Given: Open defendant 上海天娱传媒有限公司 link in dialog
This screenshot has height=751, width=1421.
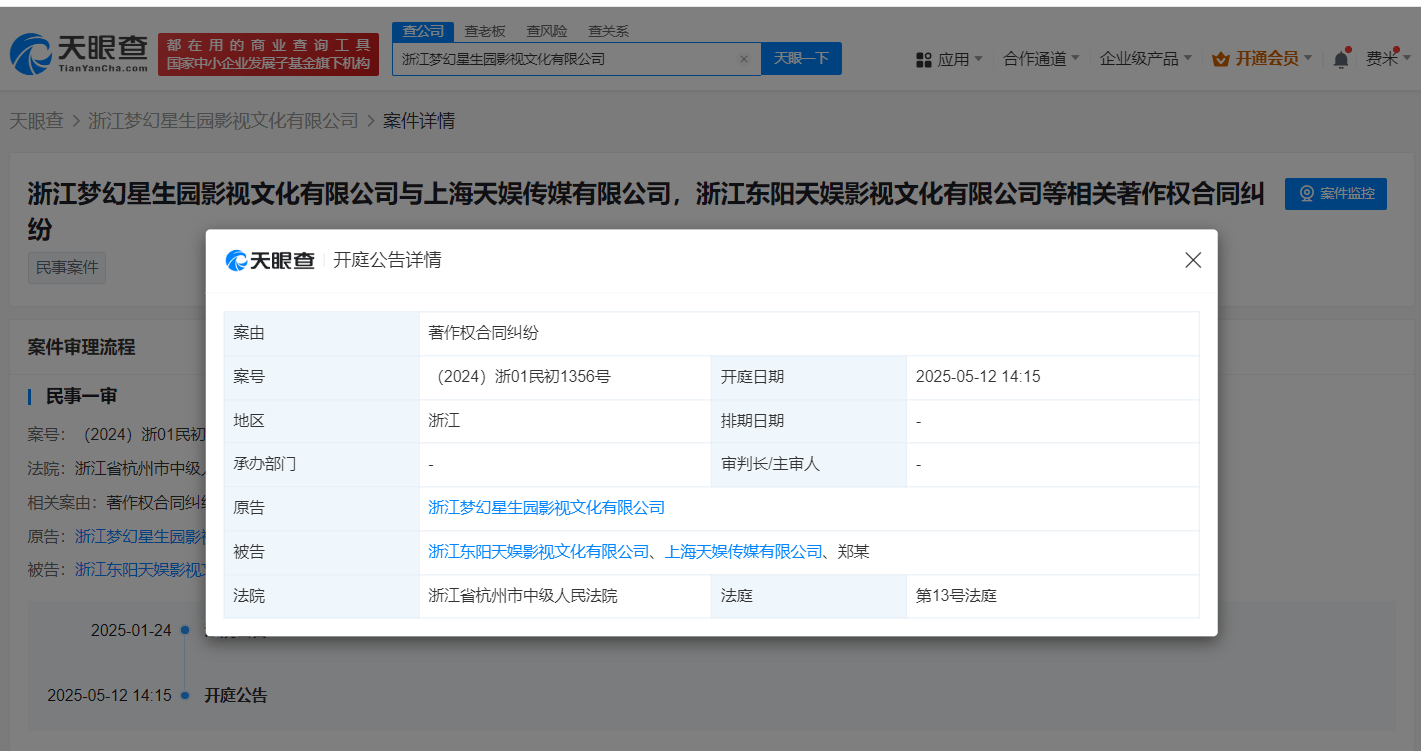Looking at the screenshot, I should 743,552.
